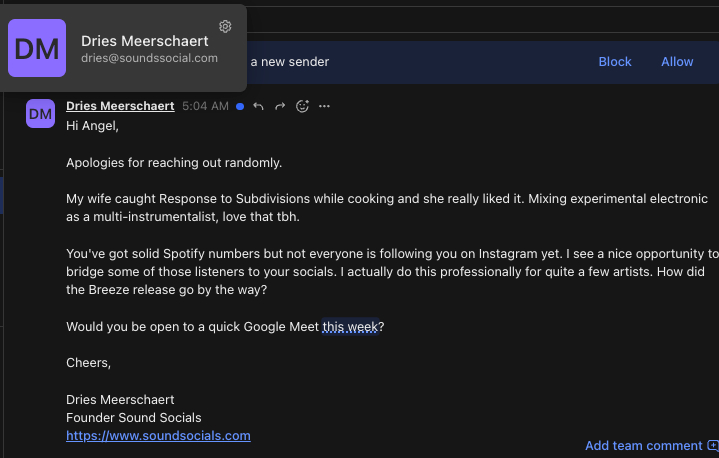
Task: Click dries@soundssocial.com email address
Action: [149, 58]
